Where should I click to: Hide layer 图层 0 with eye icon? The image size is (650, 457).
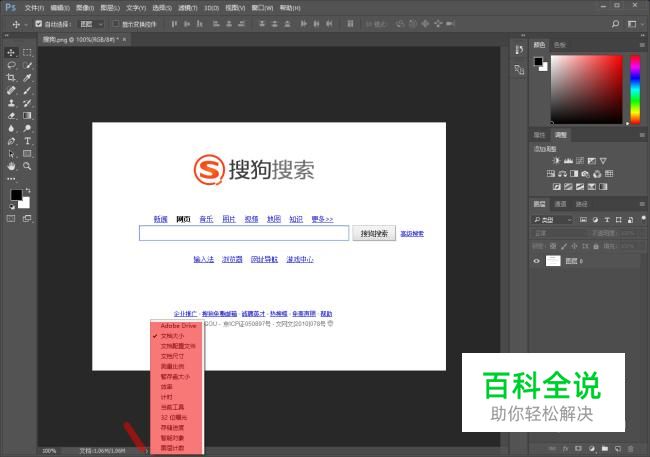click(537, 261)
